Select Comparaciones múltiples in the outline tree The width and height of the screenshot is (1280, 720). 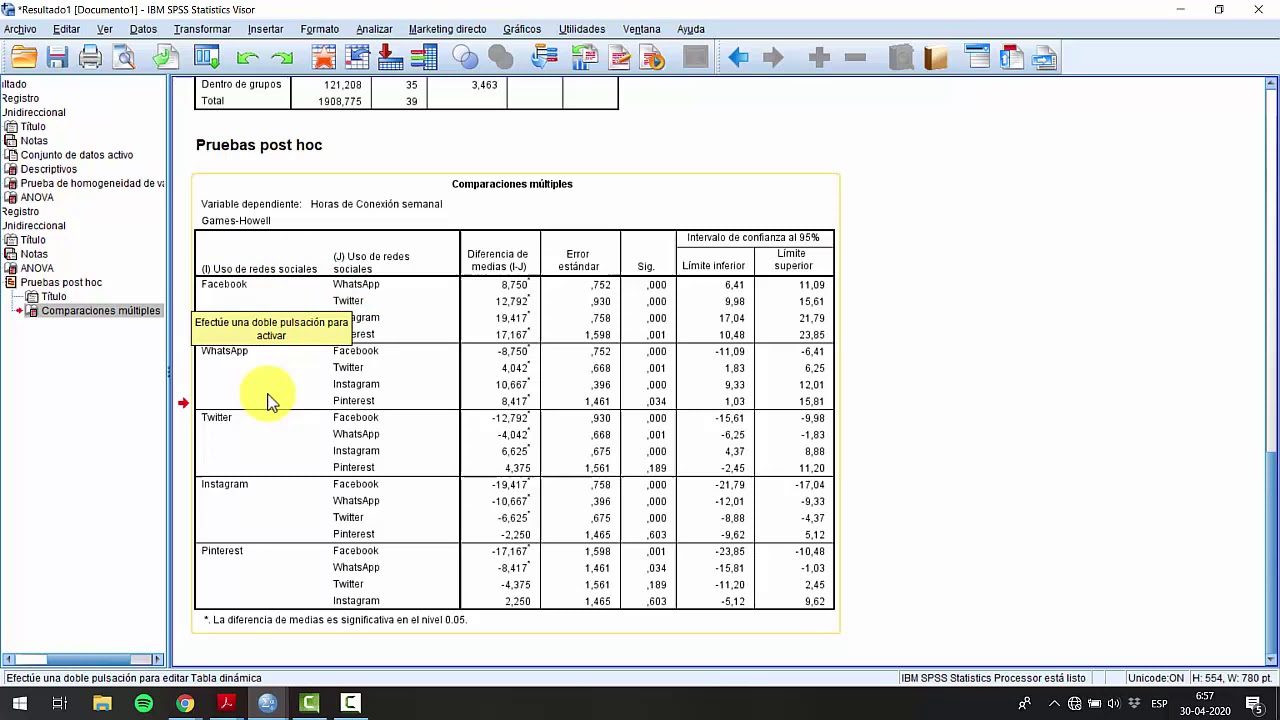coord(100,311)
